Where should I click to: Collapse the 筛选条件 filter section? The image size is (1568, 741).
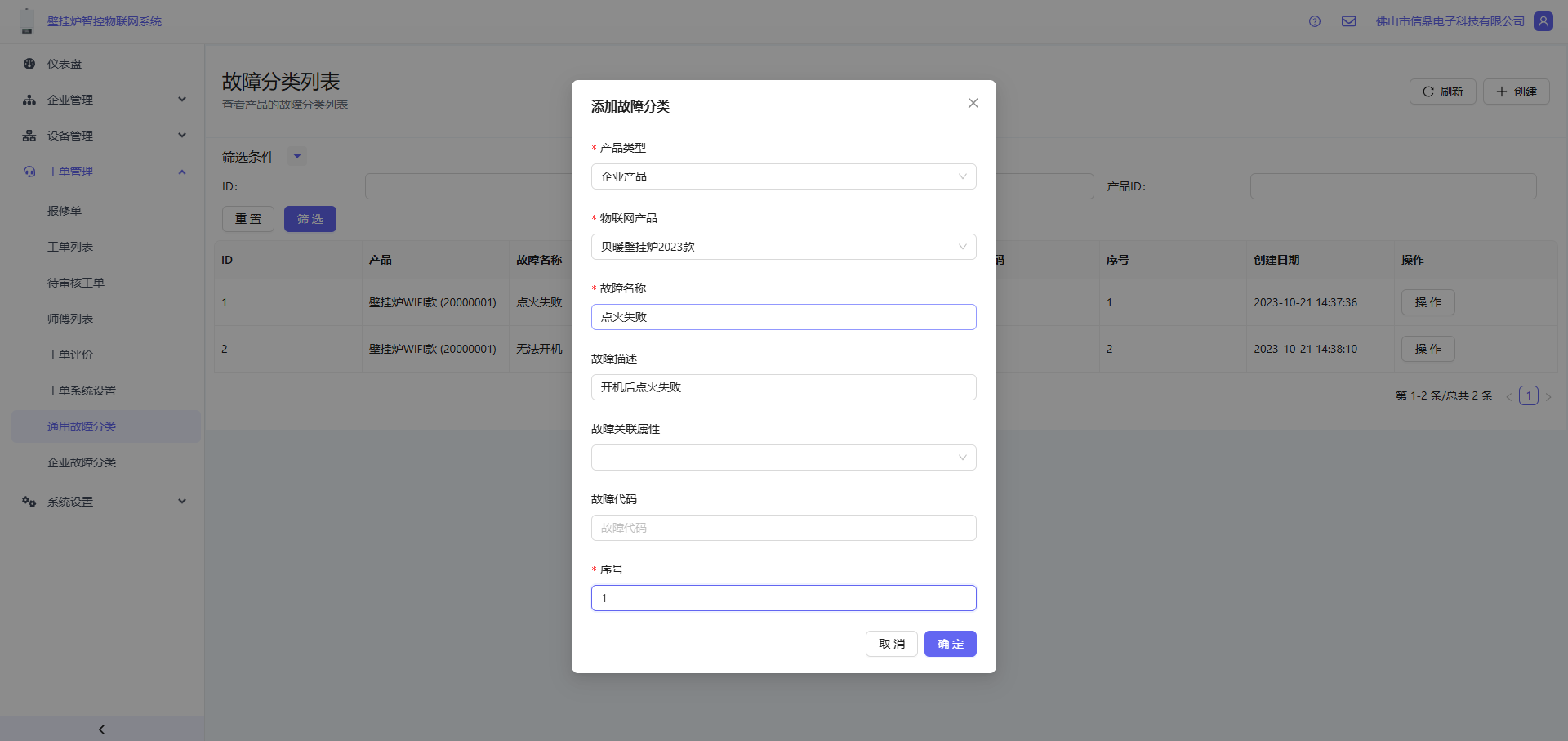click(297, 156)
